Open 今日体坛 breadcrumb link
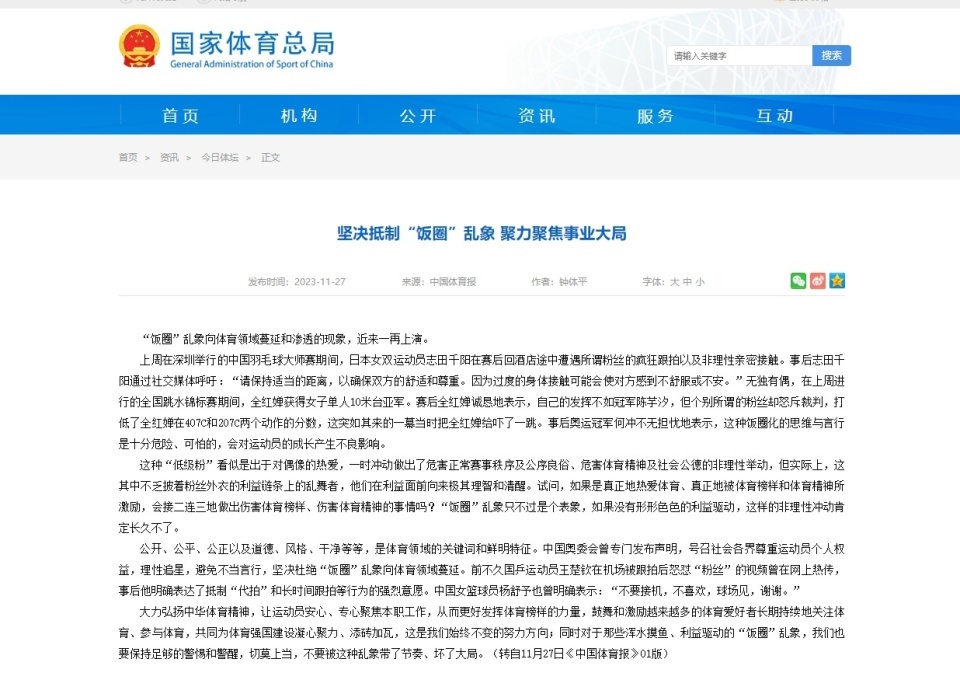 220,158
